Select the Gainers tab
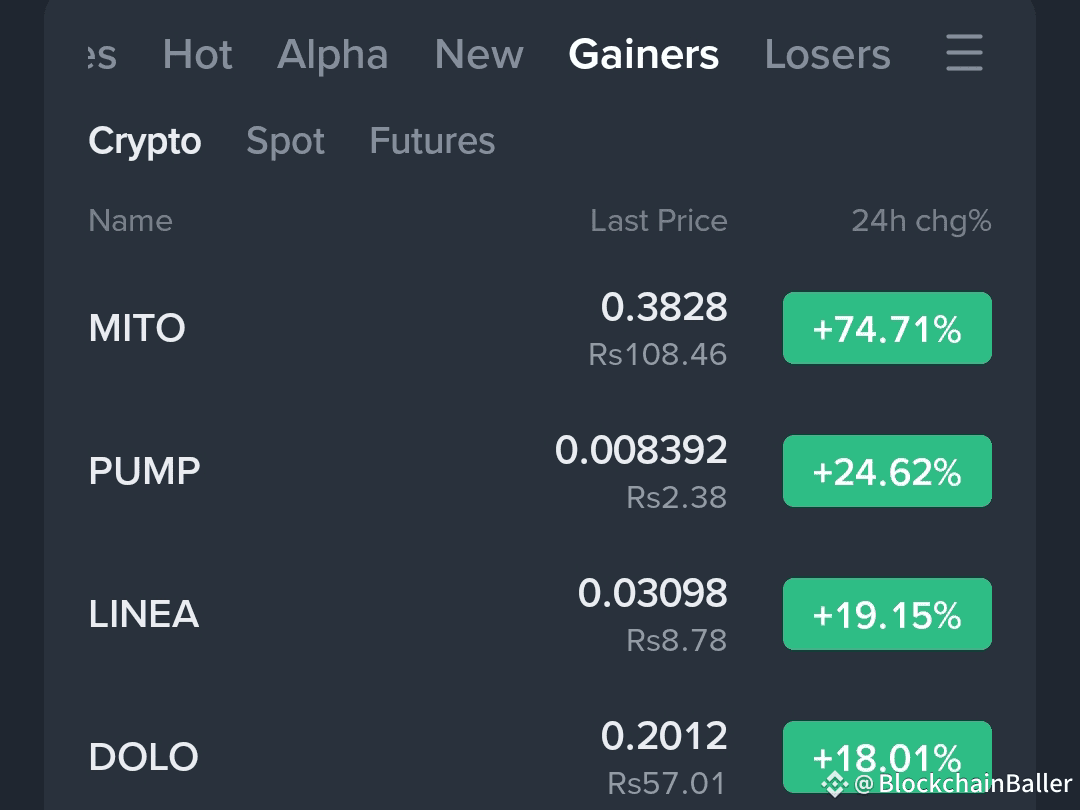1080x810 pixels. [643, 54]
